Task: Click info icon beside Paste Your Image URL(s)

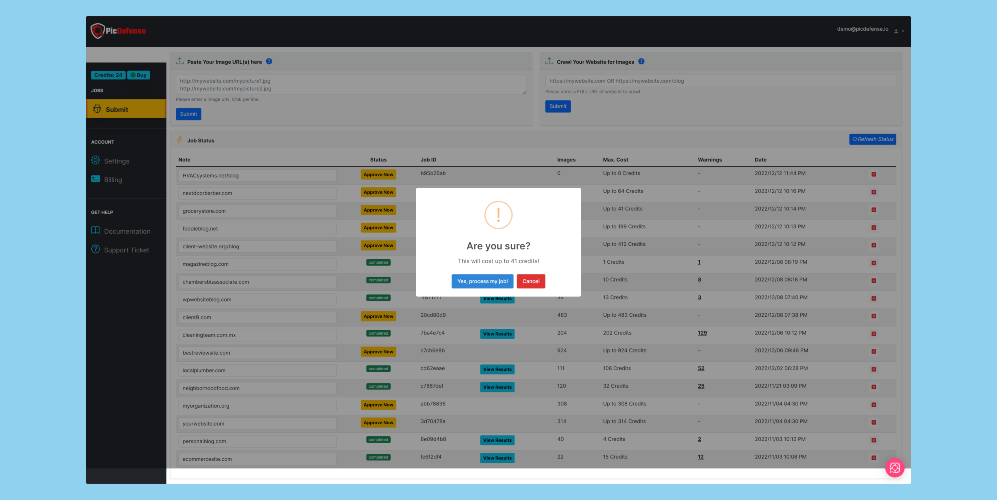Action: (x=269, y=61)
